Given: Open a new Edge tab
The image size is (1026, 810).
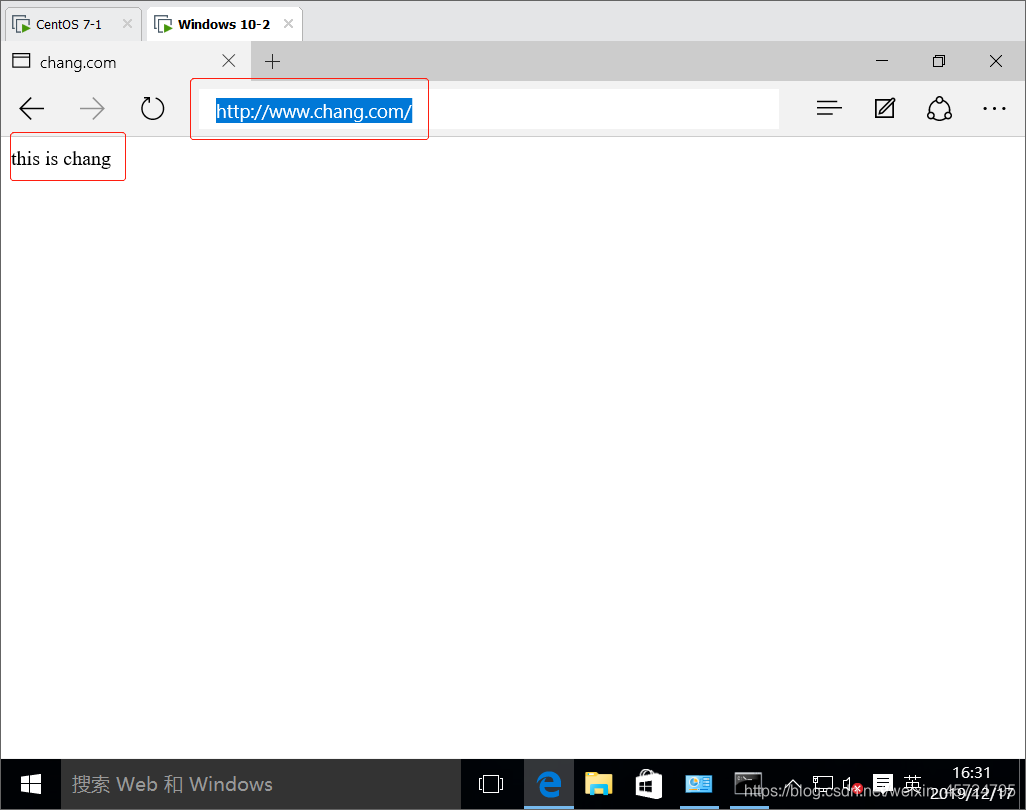Looking at the screenshot, I should pos(272,62).
